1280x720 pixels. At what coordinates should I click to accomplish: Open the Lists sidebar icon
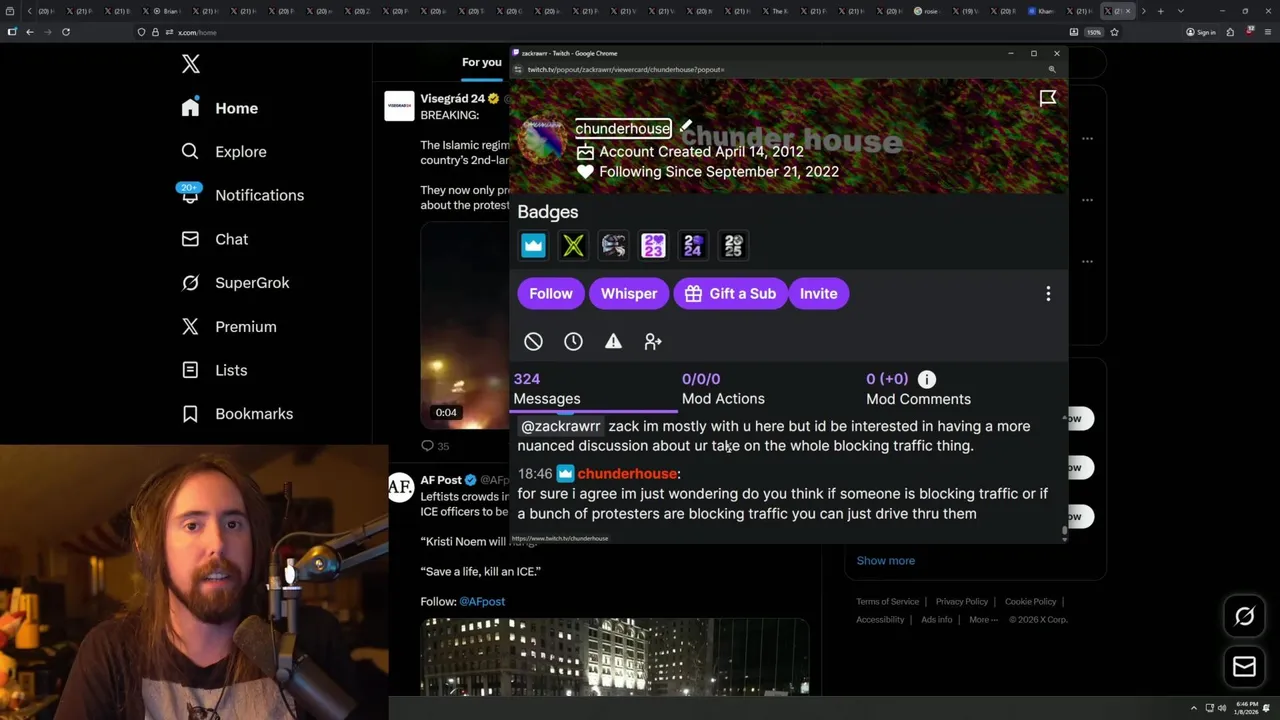190,370
